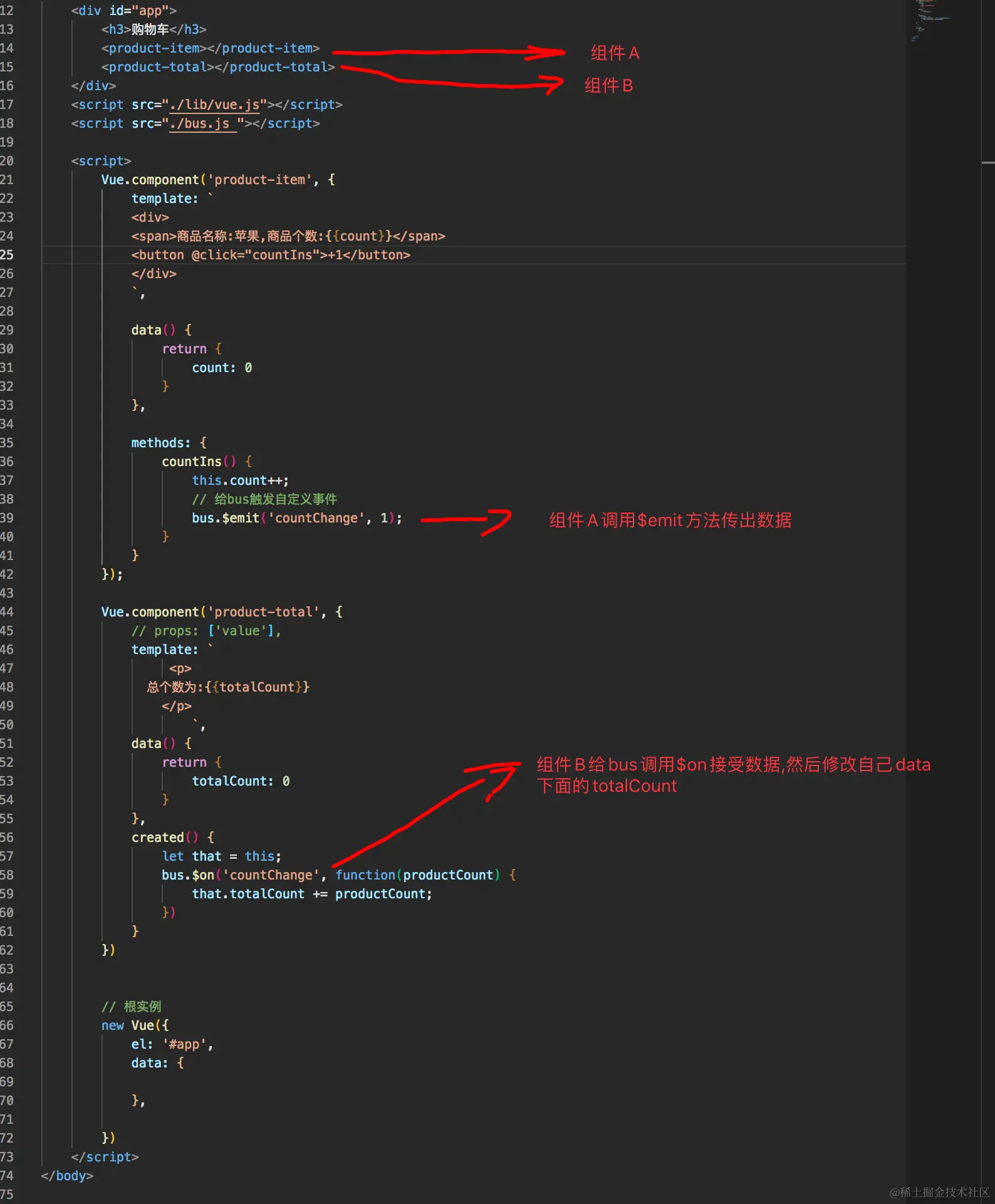Viewport: 995px width, 1204px height.
Task: Click the comment // 根实例
Action: pos(131,1007)
